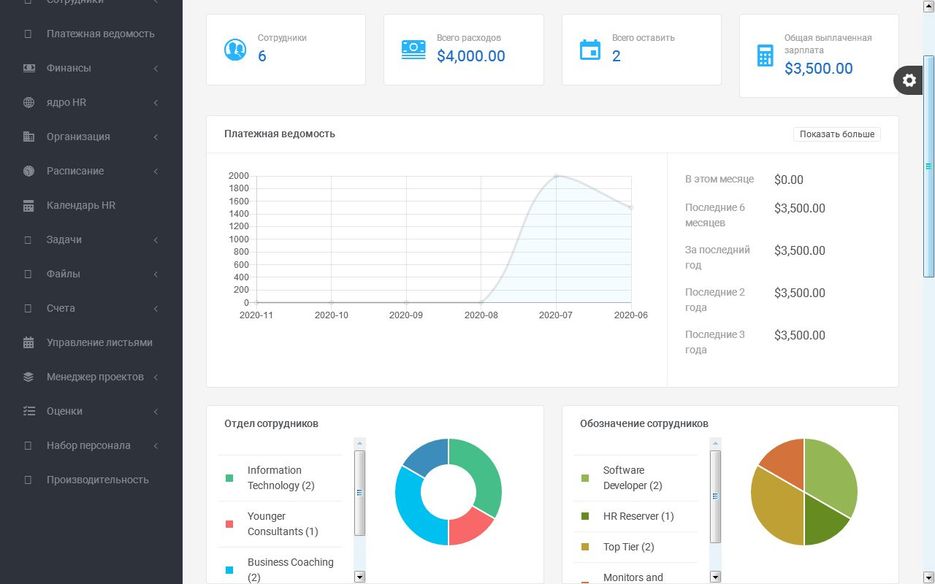Click the employees icon in the Сотрудники card

tap(235, 49)
